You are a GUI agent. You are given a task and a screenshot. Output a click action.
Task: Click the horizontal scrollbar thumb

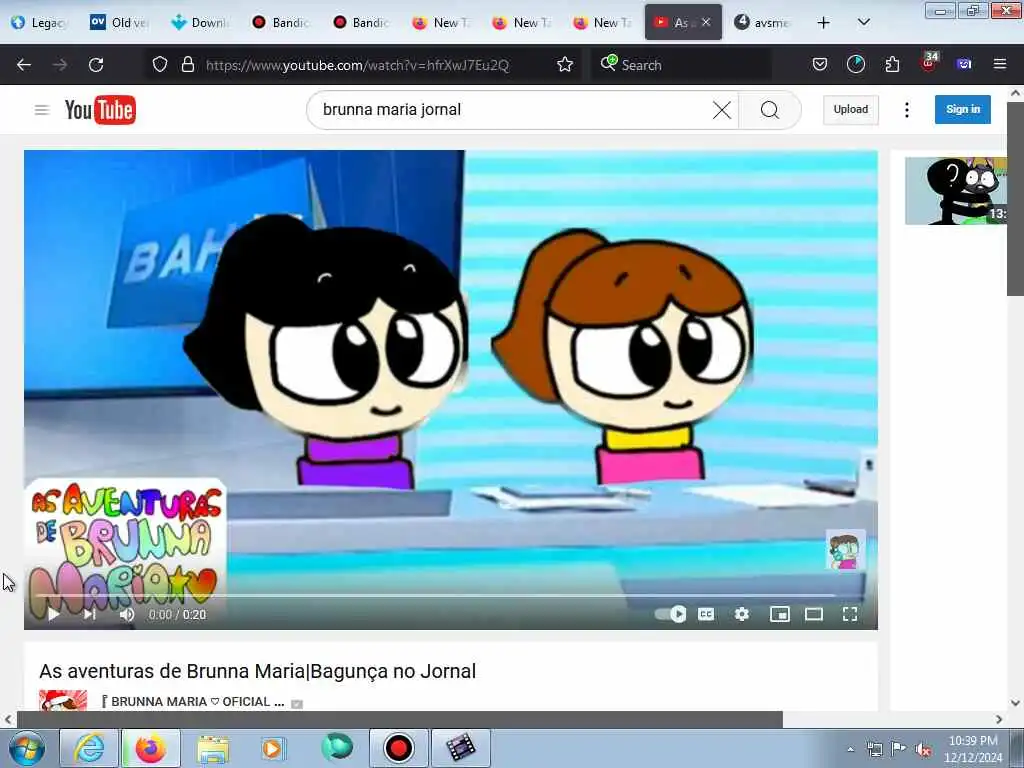[x=400, y=719]
